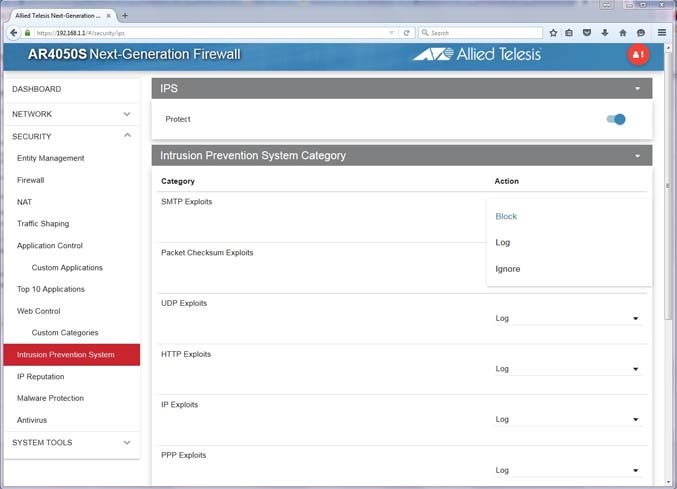This screenshot has width=677, height=489.
Task: Click the Category column header
Action: [177, 181]
